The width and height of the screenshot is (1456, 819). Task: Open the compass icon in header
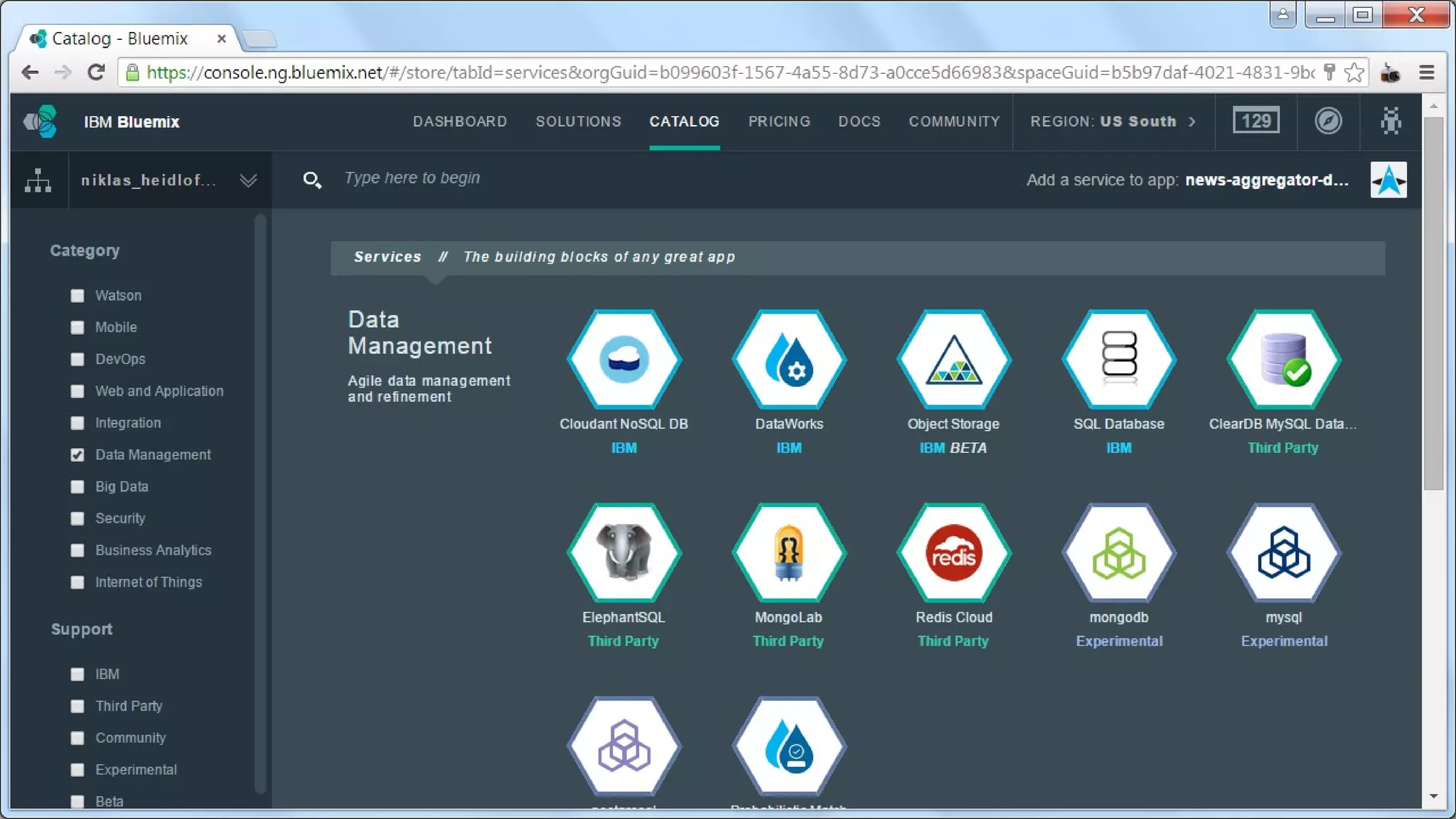(x=1327, y=121)
